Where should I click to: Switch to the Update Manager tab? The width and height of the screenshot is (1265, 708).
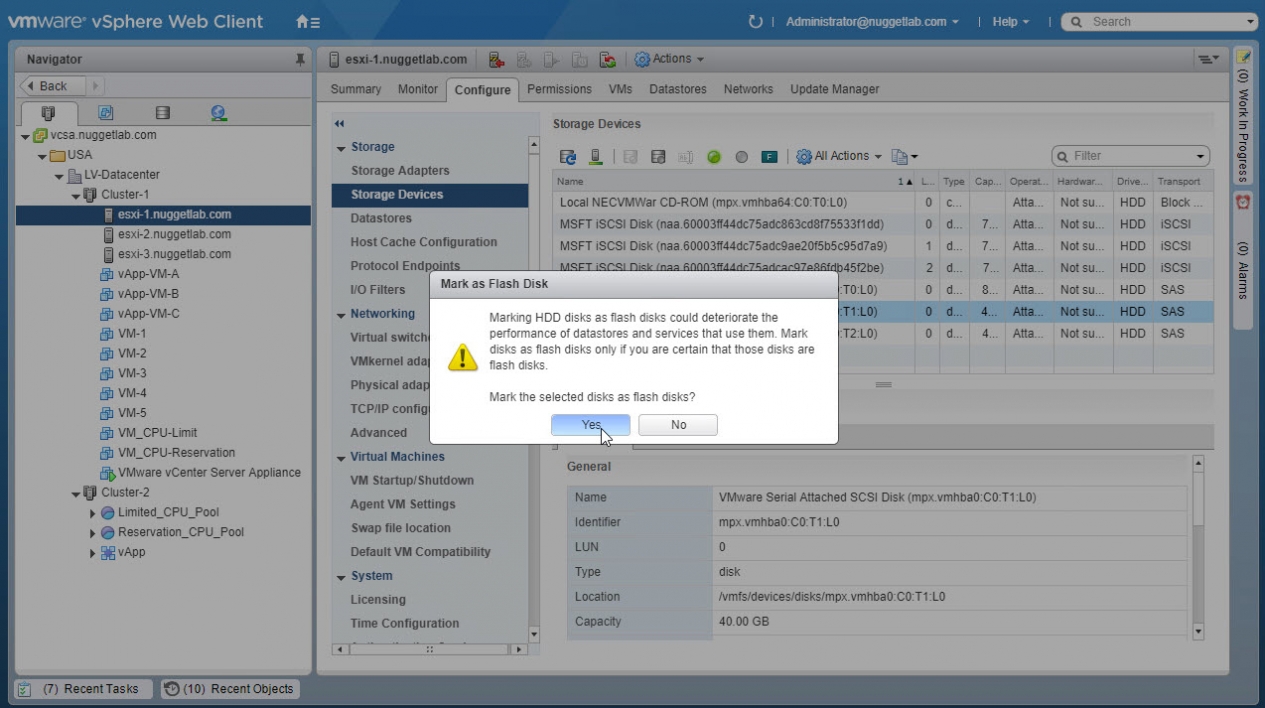click(834, 89)
